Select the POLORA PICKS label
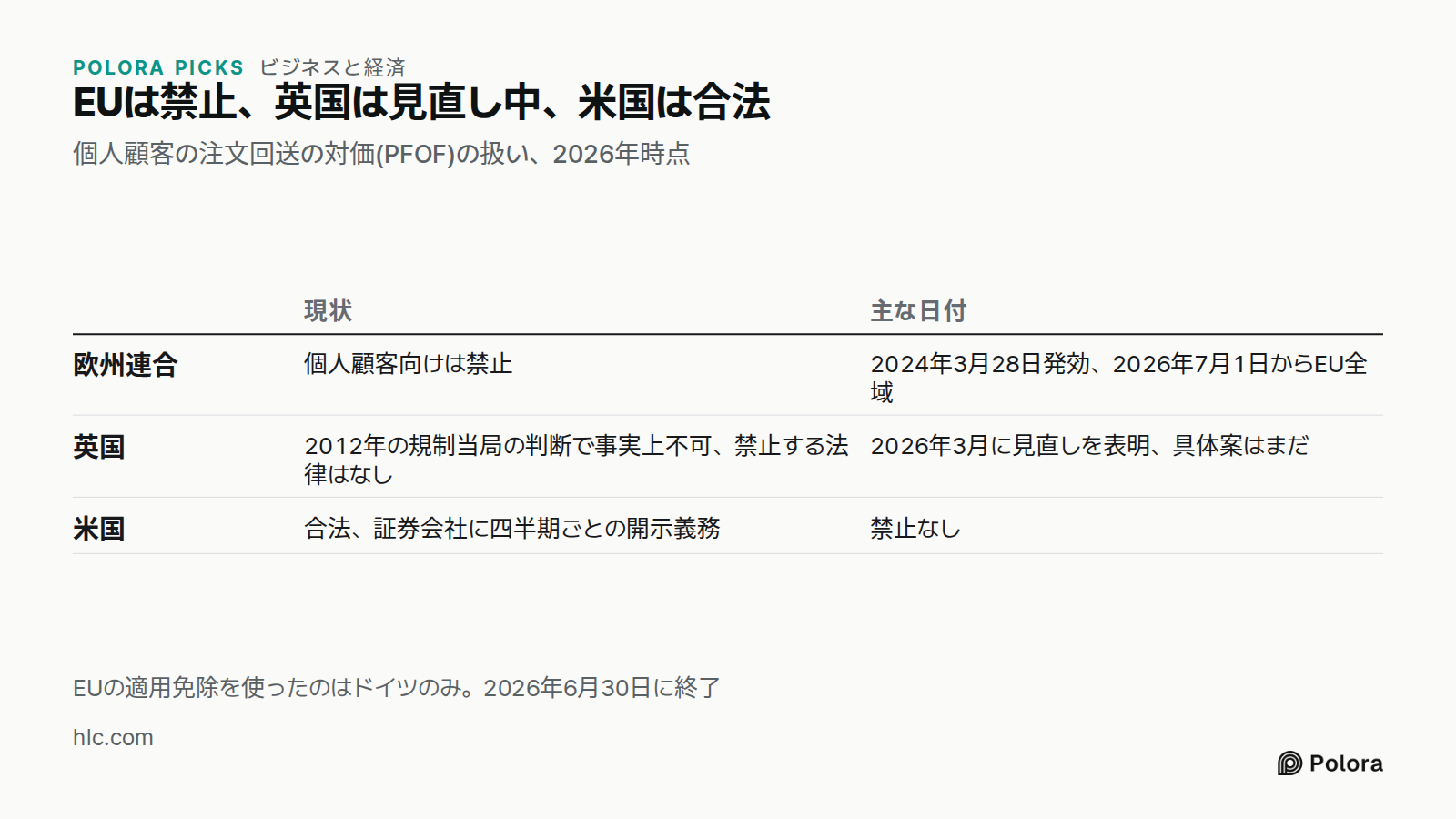The image size is (1456, 819). [x=158, y=67]
